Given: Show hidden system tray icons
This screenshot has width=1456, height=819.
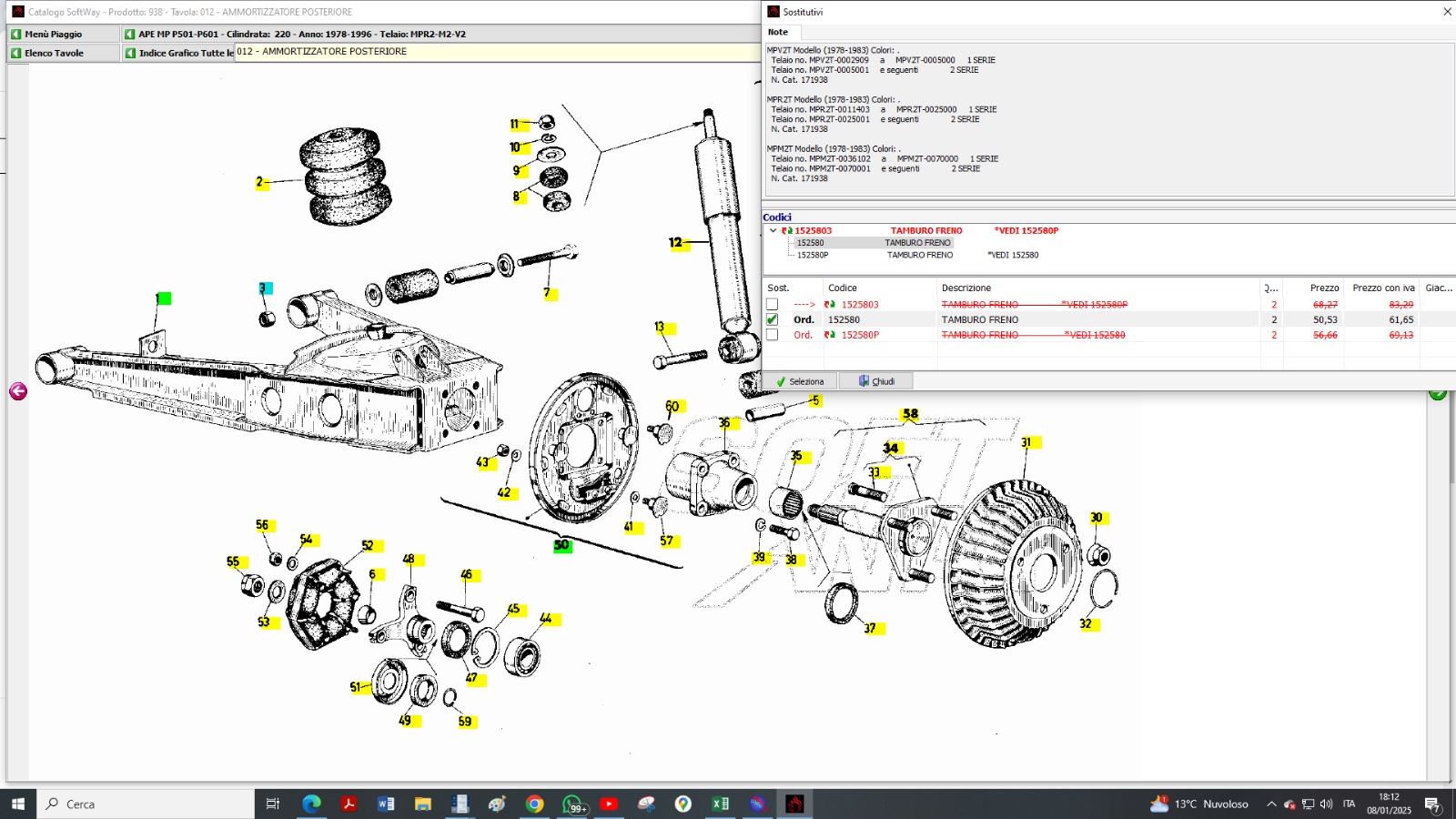Looking at the screenshot, I should click(1271, 804).
